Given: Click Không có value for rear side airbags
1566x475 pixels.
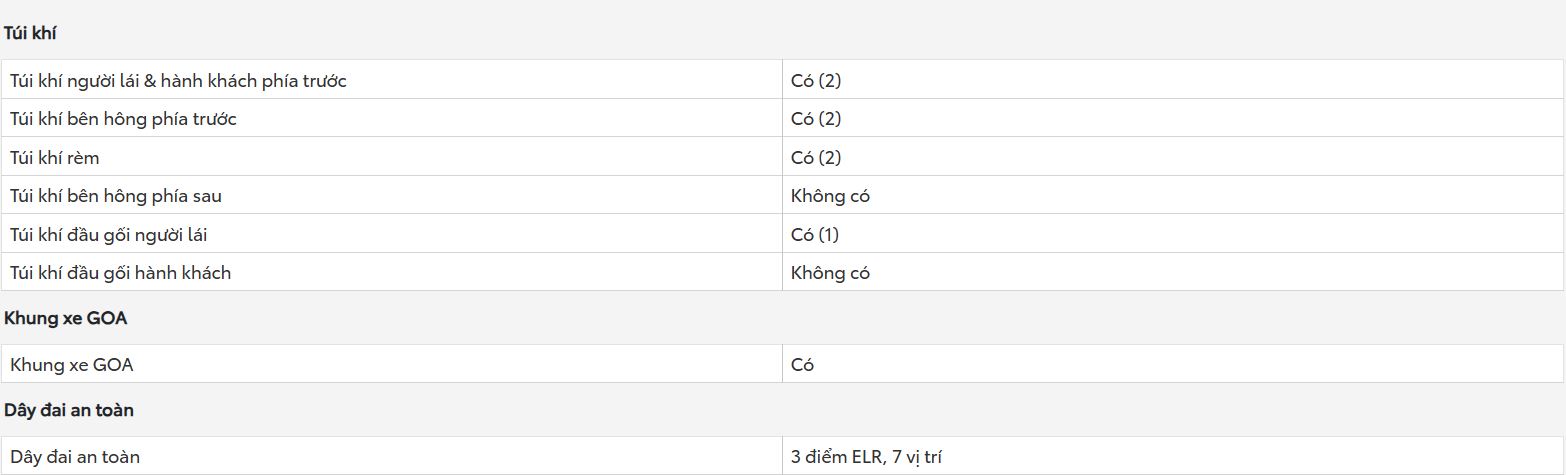Looking at the screenshot, I should (830, 196).
